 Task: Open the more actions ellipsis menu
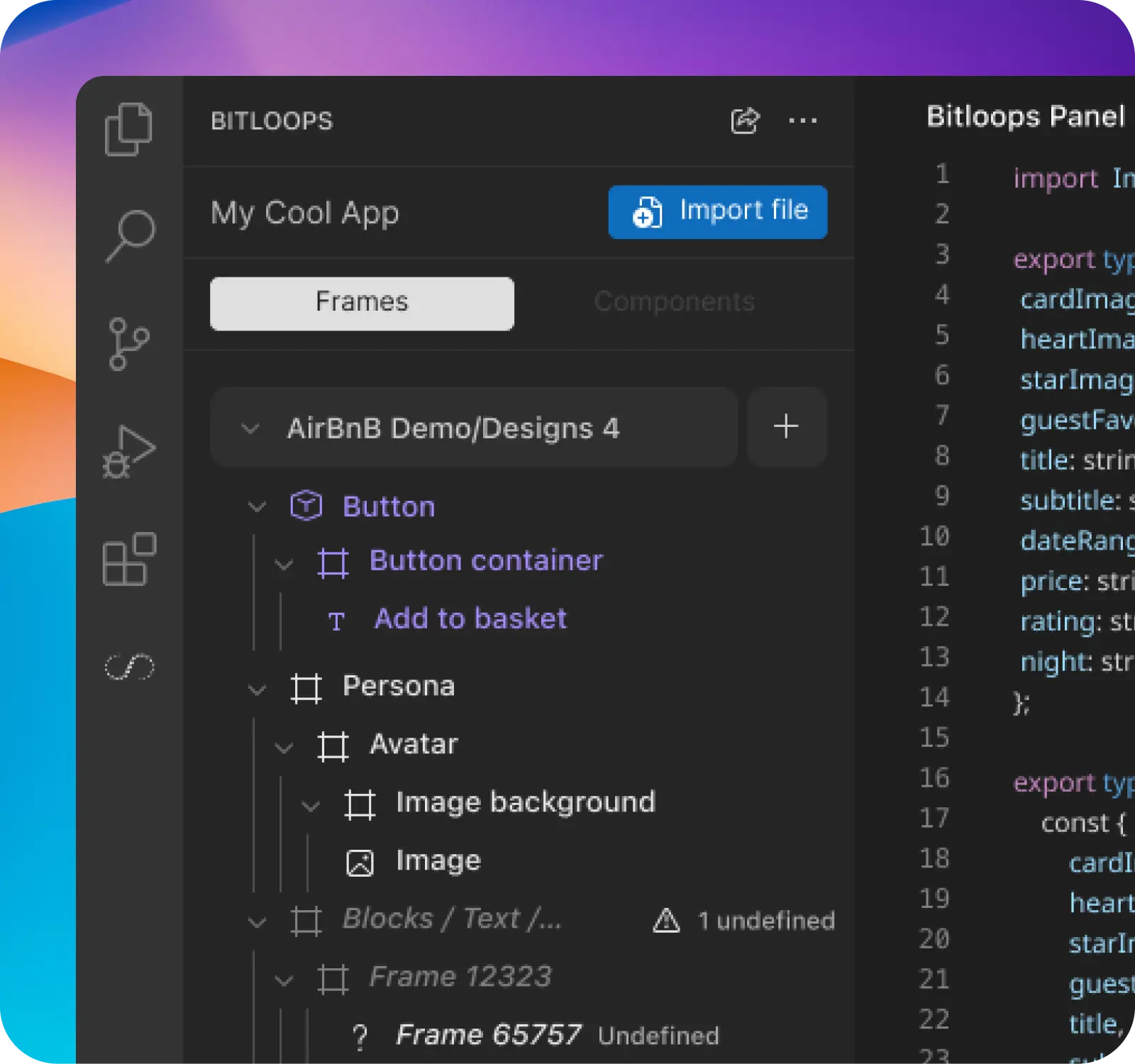pyautogui.click(x=803, y=121)
